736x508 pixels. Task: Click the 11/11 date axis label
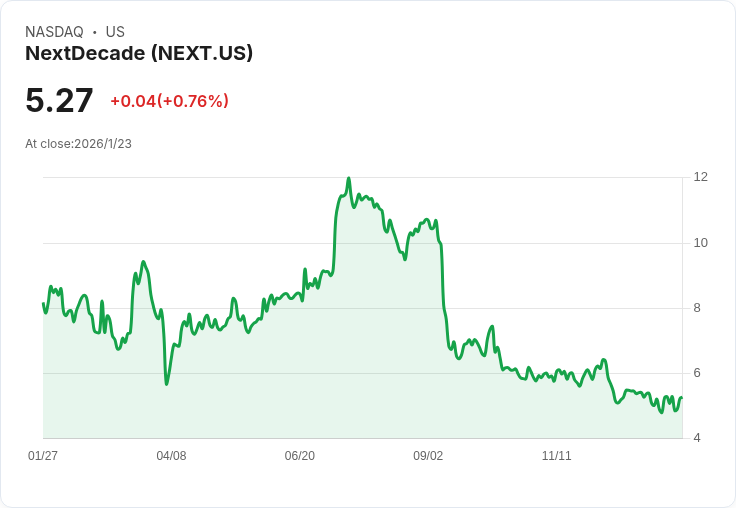(x=556, y=456)
